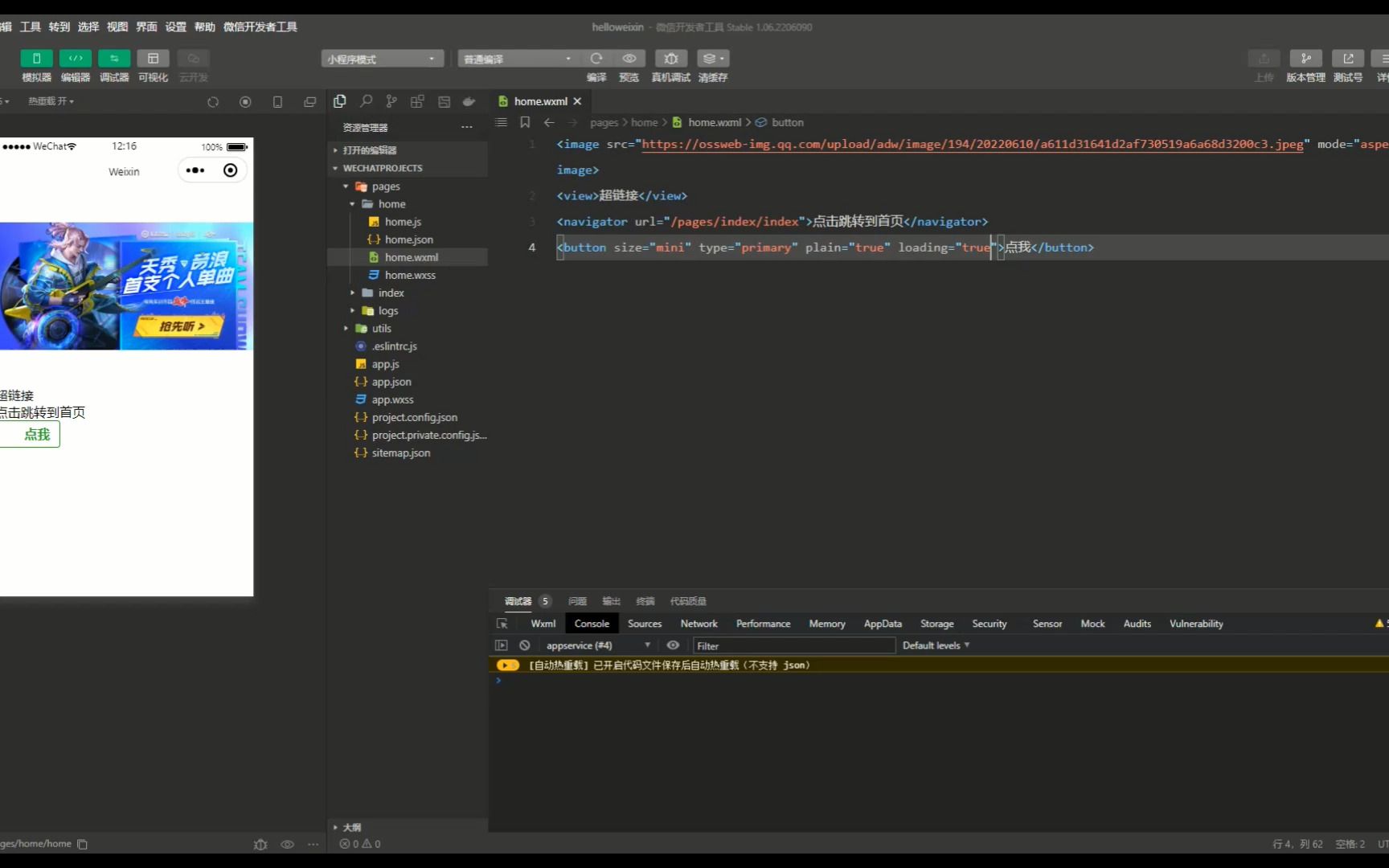This screenshot has height=868, width=1389.
Task: Select home.wxml in file tree
Action: pos(408,257)
